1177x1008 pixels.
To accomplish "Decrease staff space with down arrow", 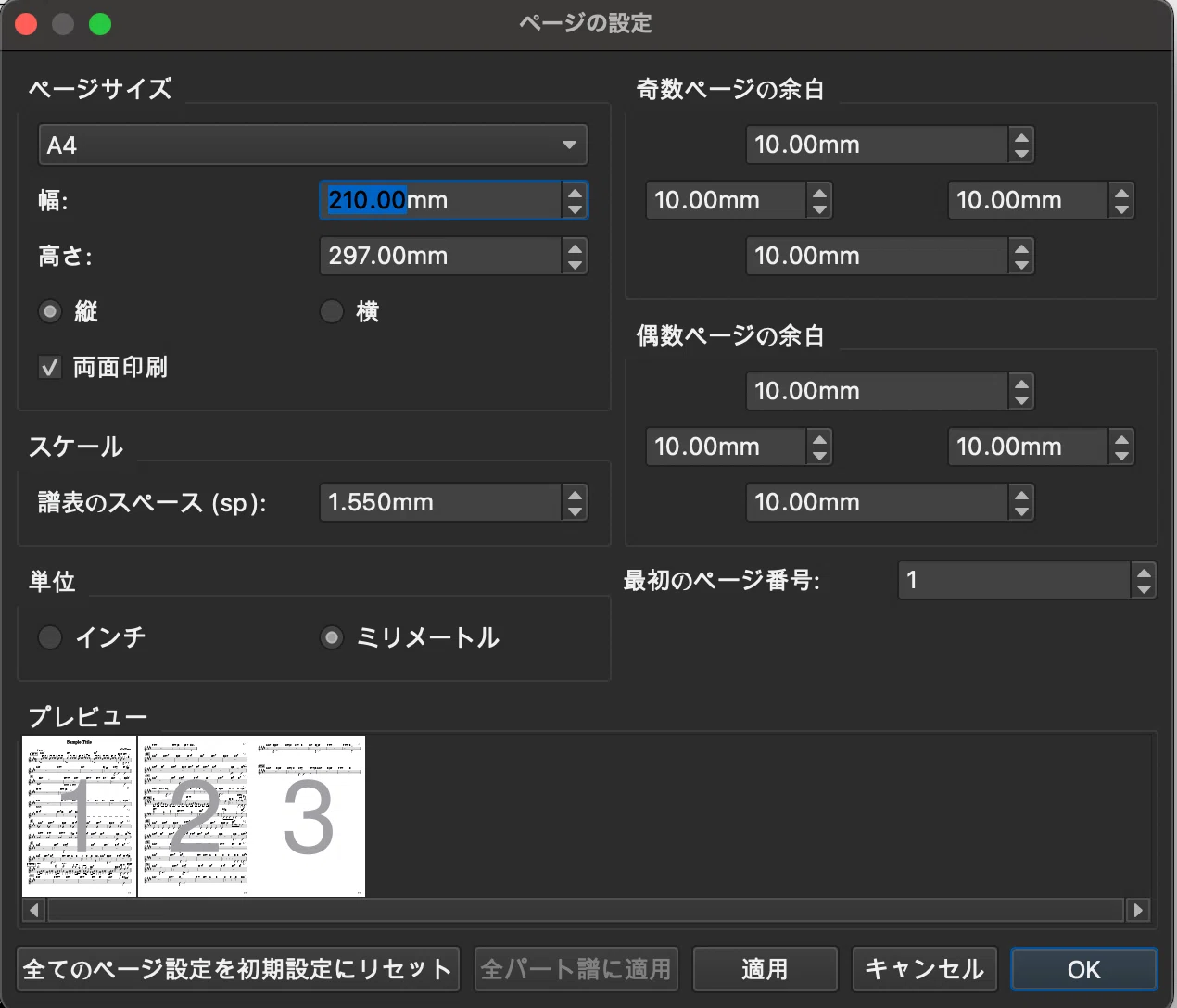I will point(575,511).
